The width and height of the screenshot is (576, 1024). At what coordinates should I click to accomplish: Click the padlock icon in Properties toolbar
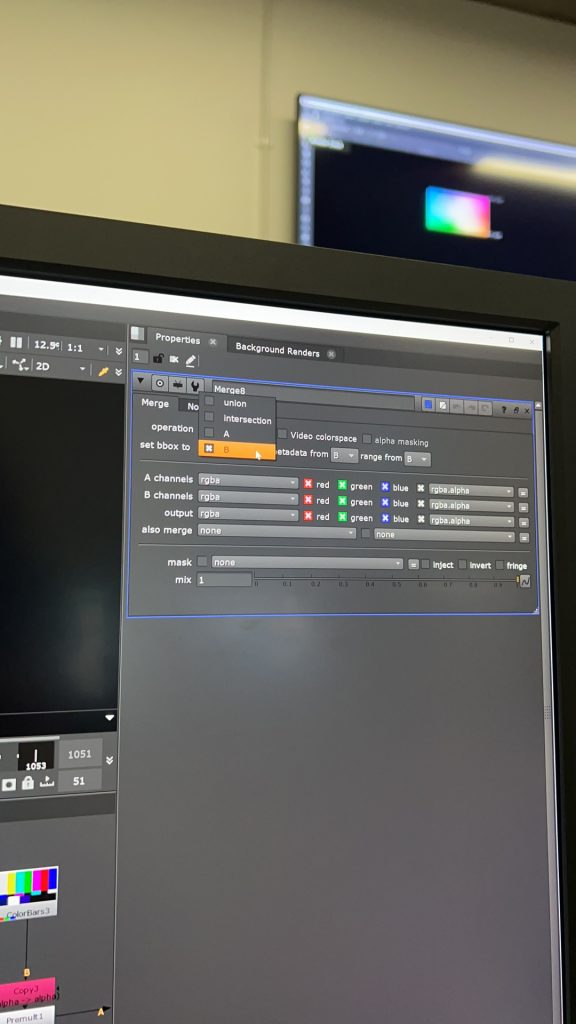pyautogui.click(x=158, y=359)
